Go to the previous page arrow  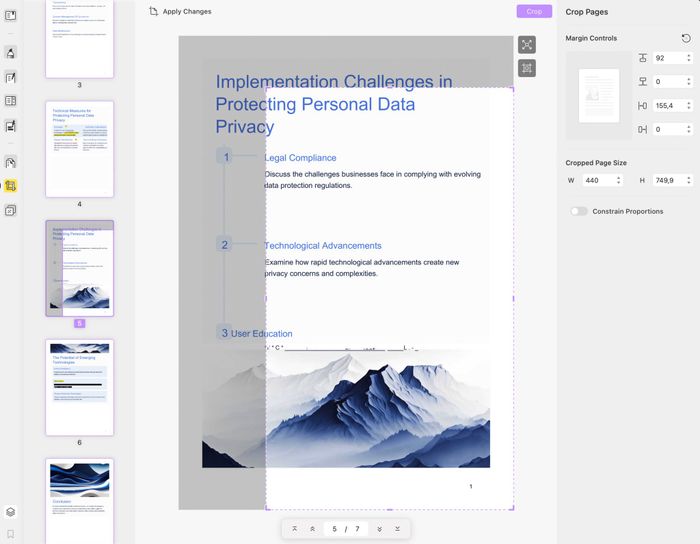[x=312, y=528]
